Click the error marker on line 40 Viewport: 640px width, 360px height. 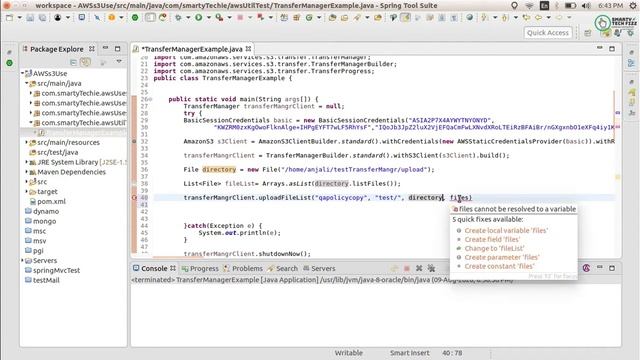134,198
